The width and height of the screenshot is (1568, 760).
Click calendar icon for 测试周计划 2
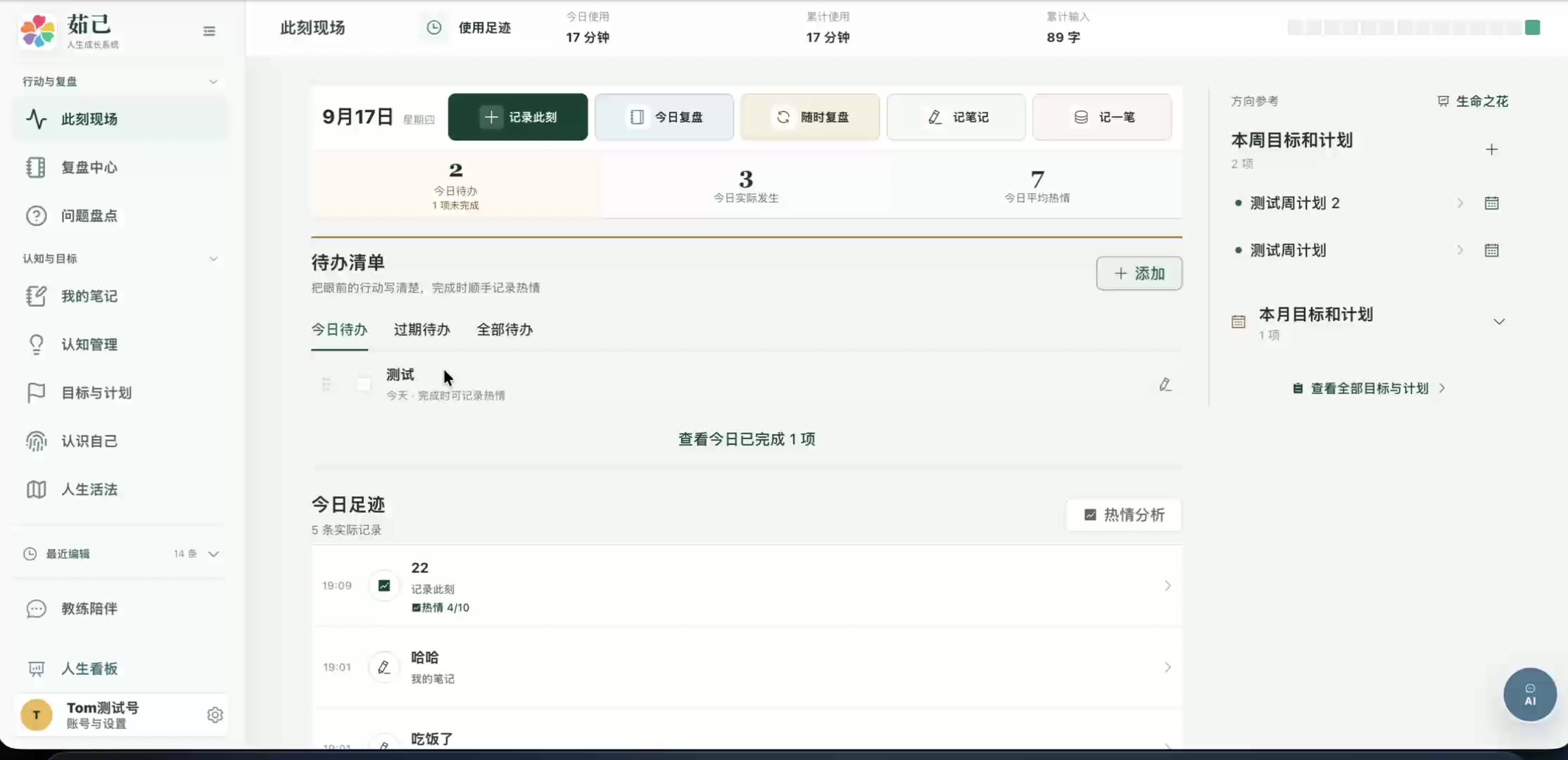tap(1491, 203)
